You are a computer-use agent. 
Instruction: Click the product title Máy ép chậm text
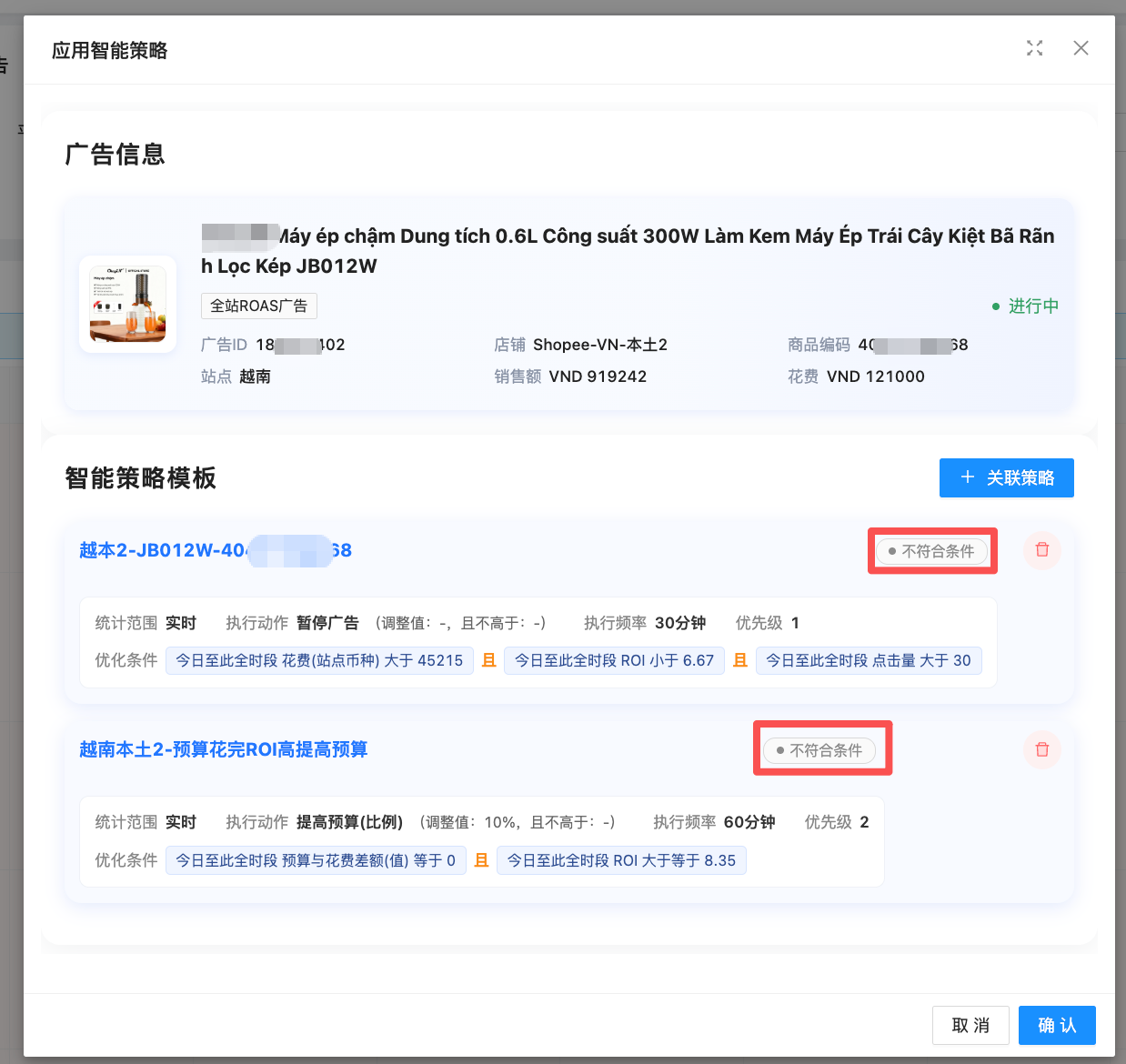(x=628, y=251)
